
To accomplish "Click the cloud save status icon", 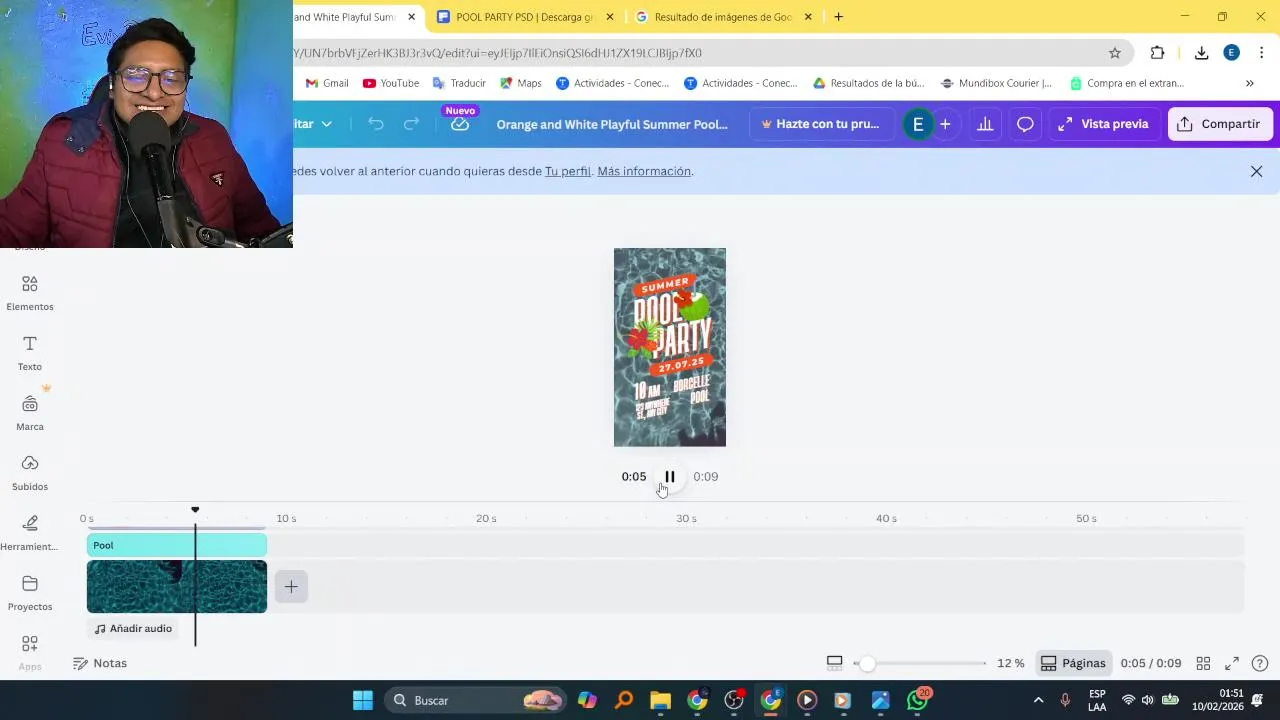I will click(460, 124).
